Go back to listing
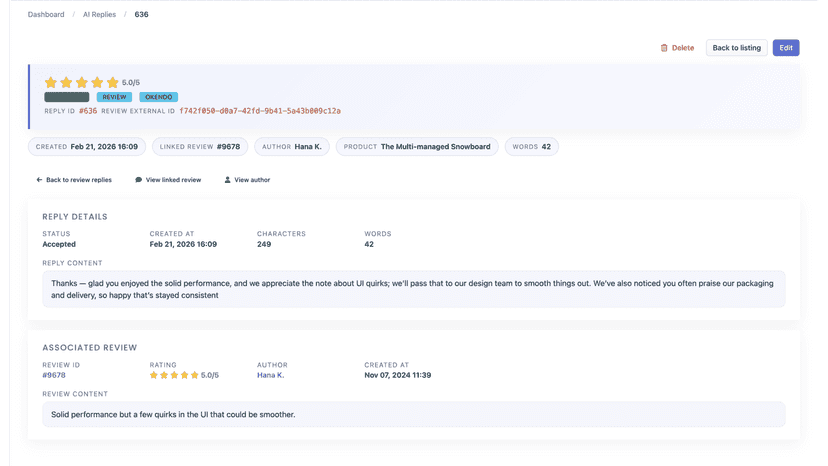Viewport: 828px width, 466px height. pyautogui.click(x=736, y=48)
